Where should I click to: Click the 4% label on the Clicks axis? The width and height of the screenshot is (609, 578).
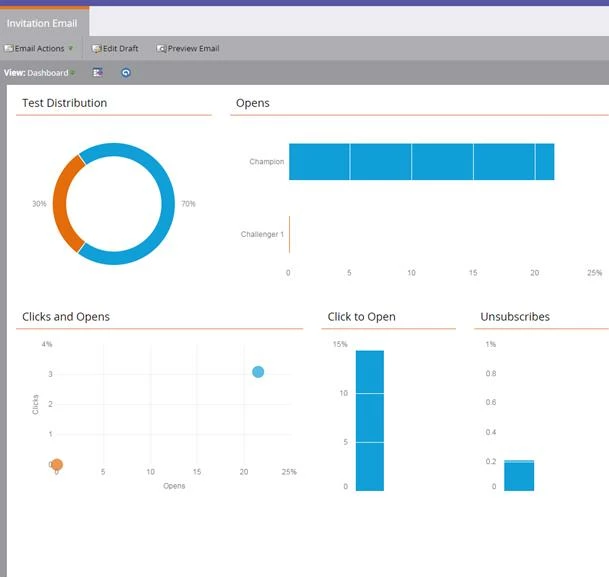(47, 344)
